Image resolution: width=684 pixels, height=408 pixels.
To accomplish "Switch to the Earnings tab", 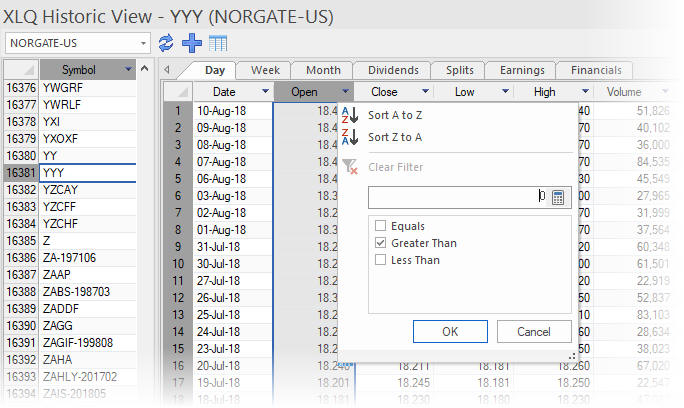I will (522, 70).
